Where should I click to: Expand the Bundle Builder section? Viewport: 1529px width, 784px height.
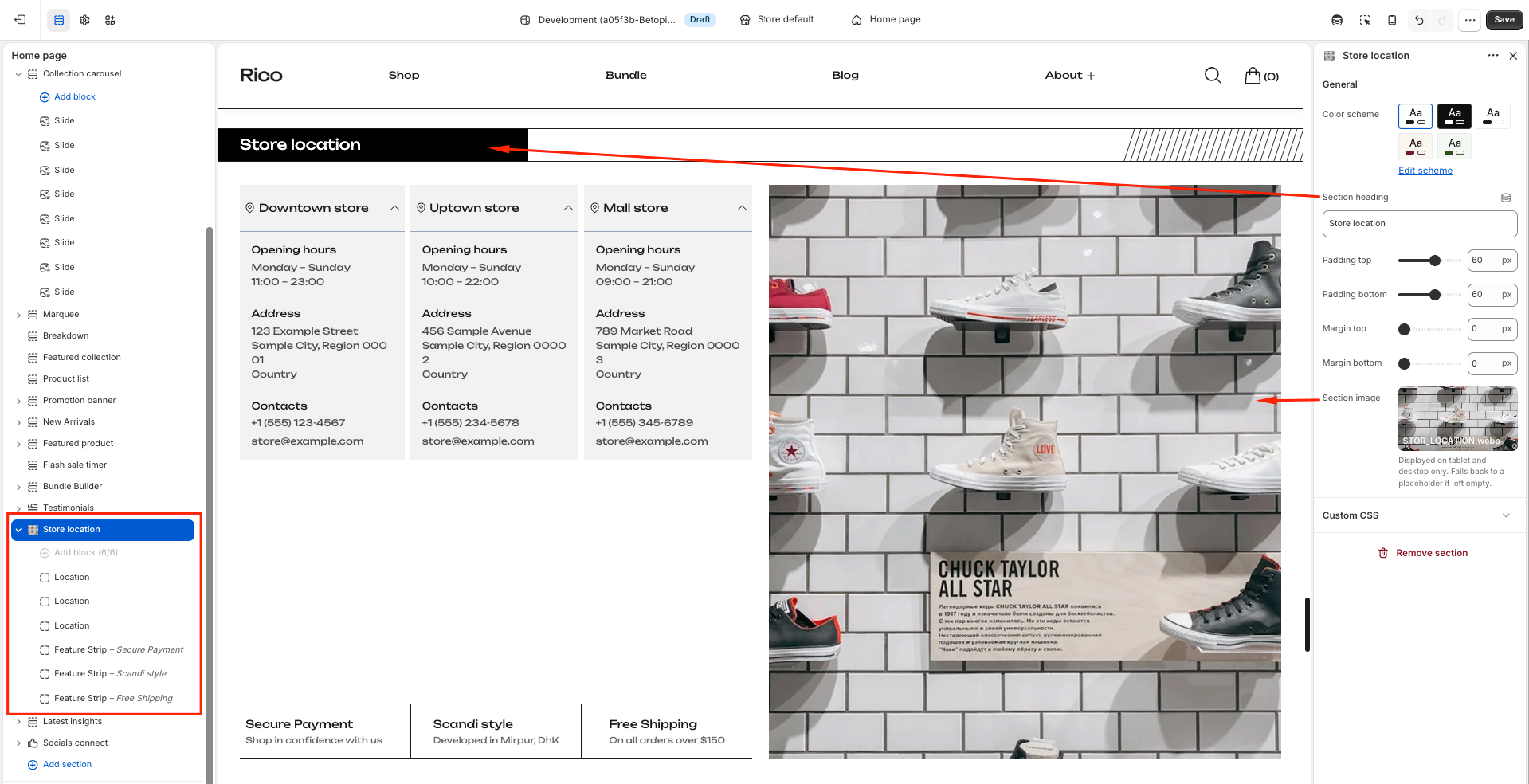(18, 487)
